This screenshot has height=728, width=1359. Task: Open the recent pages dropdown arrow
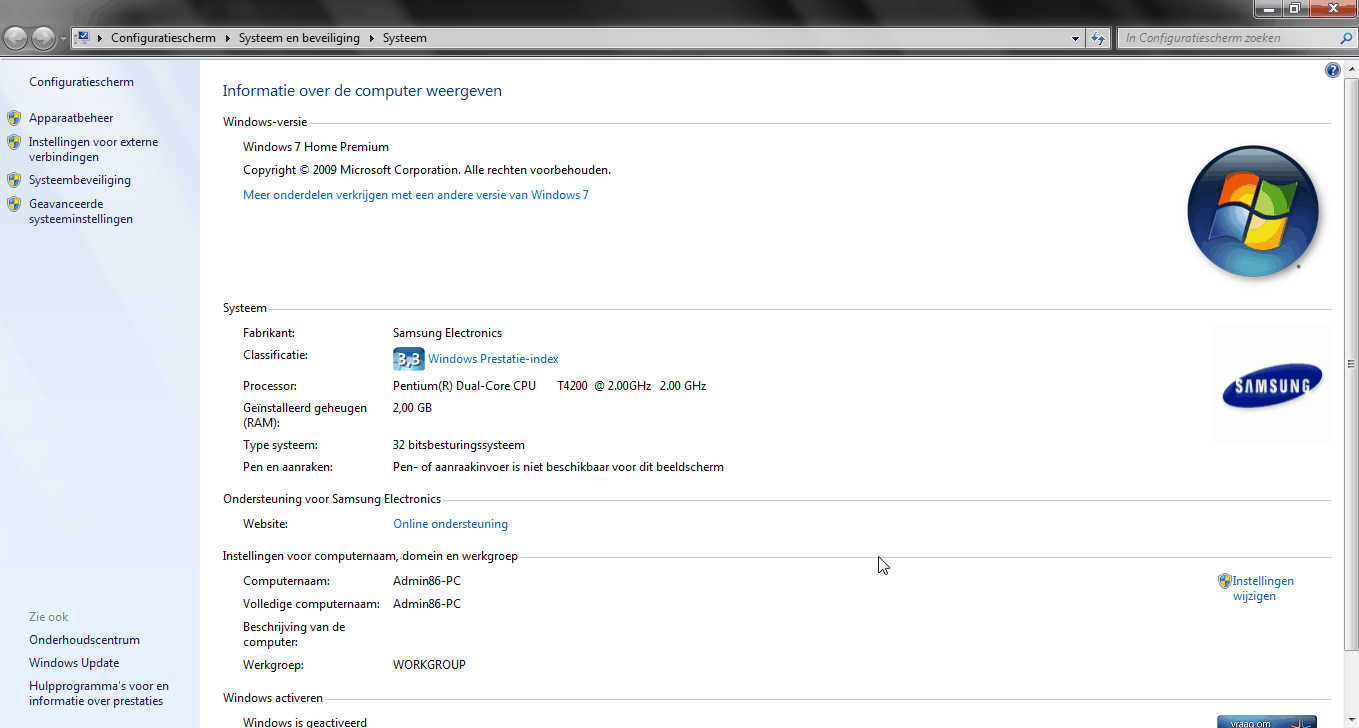(64, 39)
